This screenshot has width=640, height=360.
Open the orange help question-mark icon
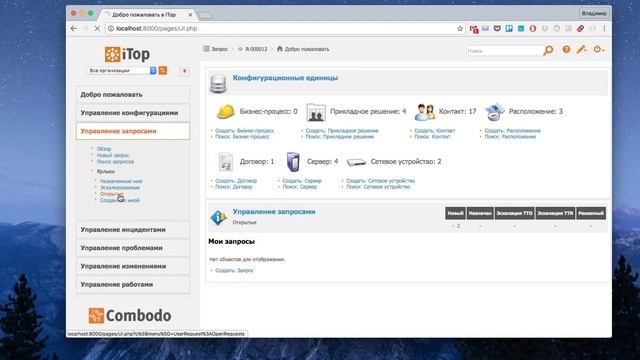[566, 49]
